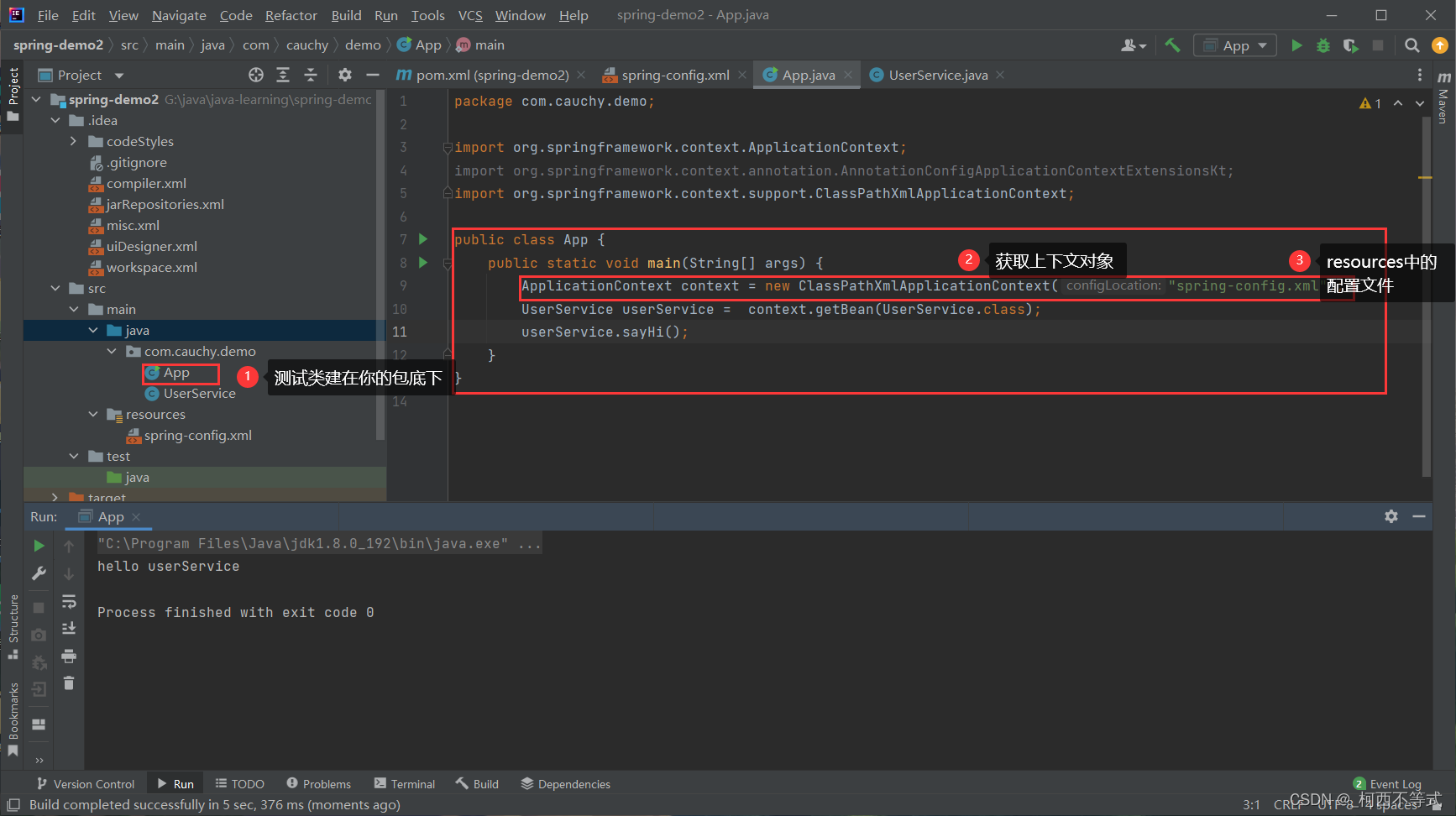Open editor tabs more options menu

(1420, 75)
